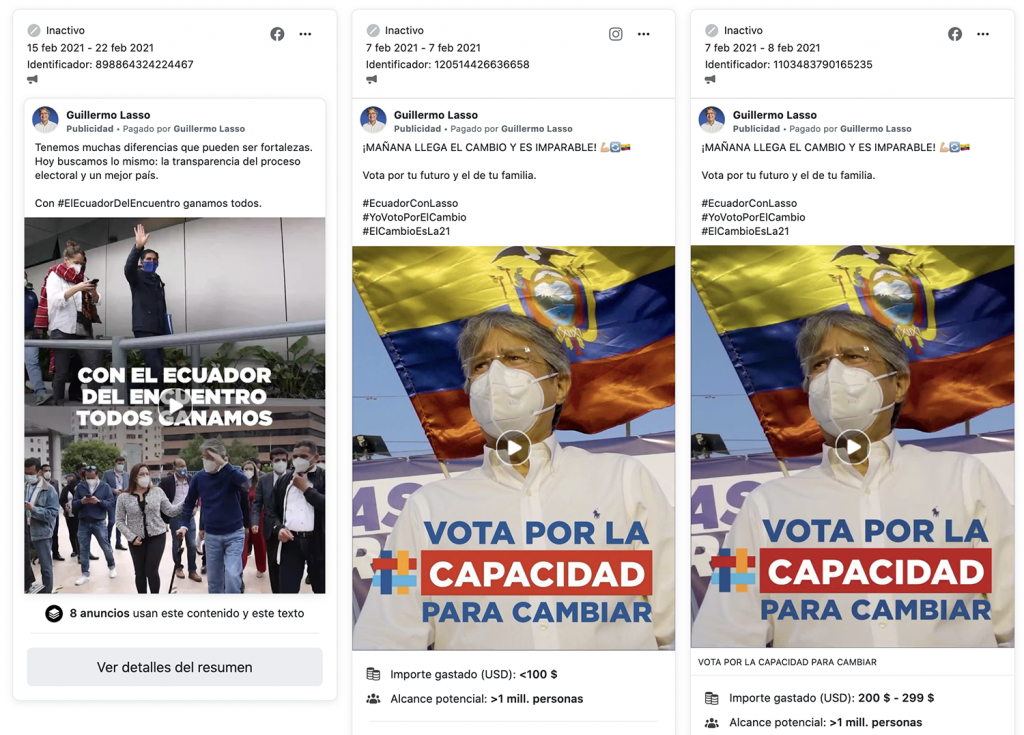Image resolution: width=1024 pixels, height=735 pixels.
Task: Click the megaphone icon under identifier 120514426636658
Action: [x=372, y=79]
